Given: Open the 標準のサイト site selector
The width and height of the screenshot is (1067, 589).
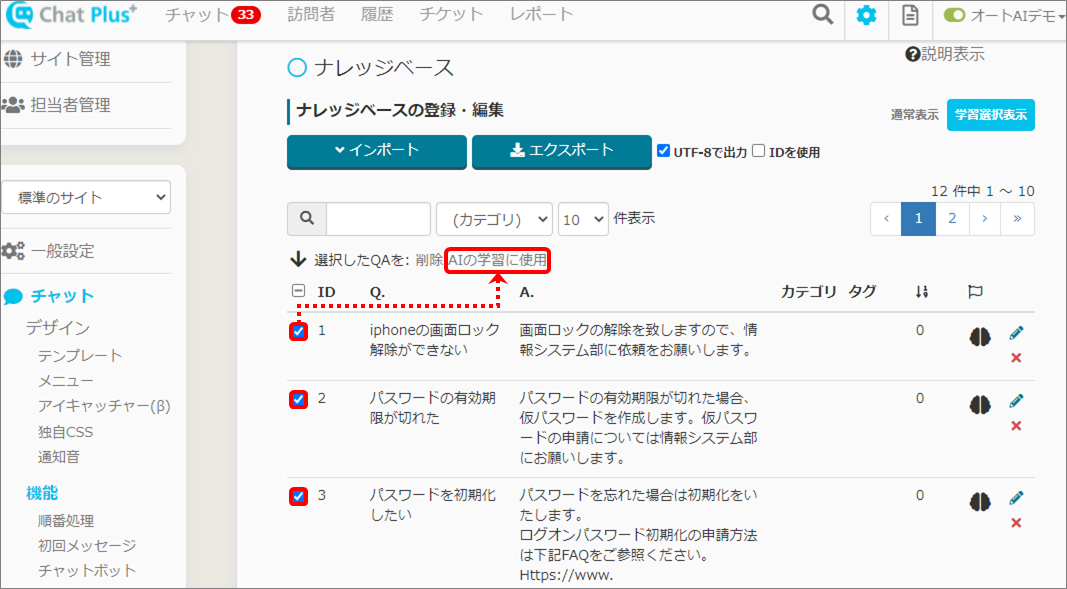Looking at the screenshot, I should point(86,197).
